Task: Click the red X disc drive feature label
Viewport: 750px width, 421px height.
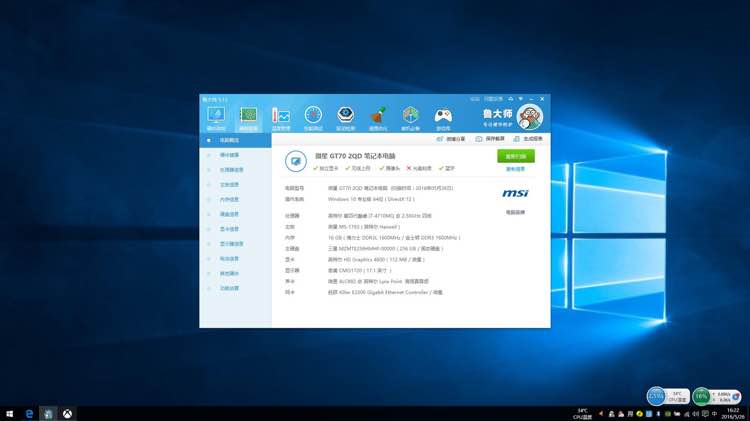Action: [419, 168]
